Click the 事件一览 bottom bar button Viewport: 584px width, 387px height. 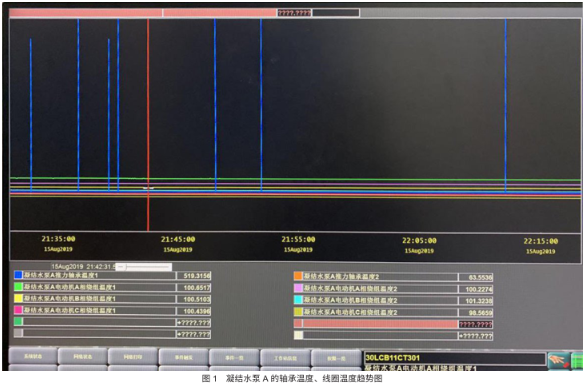234,358
